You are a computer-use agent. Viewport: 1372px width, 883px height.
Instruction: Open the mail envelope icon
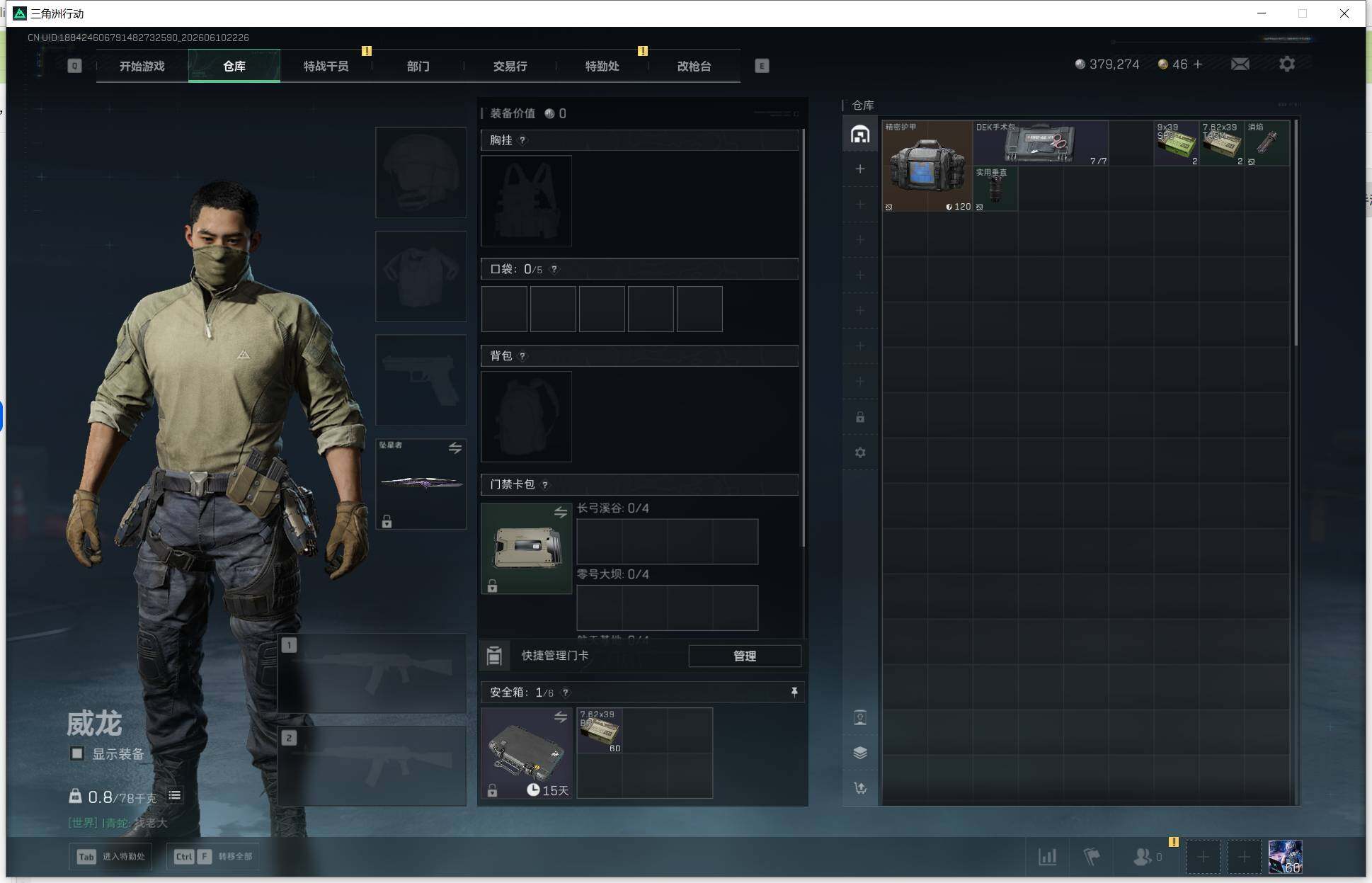pos(1240,64)
